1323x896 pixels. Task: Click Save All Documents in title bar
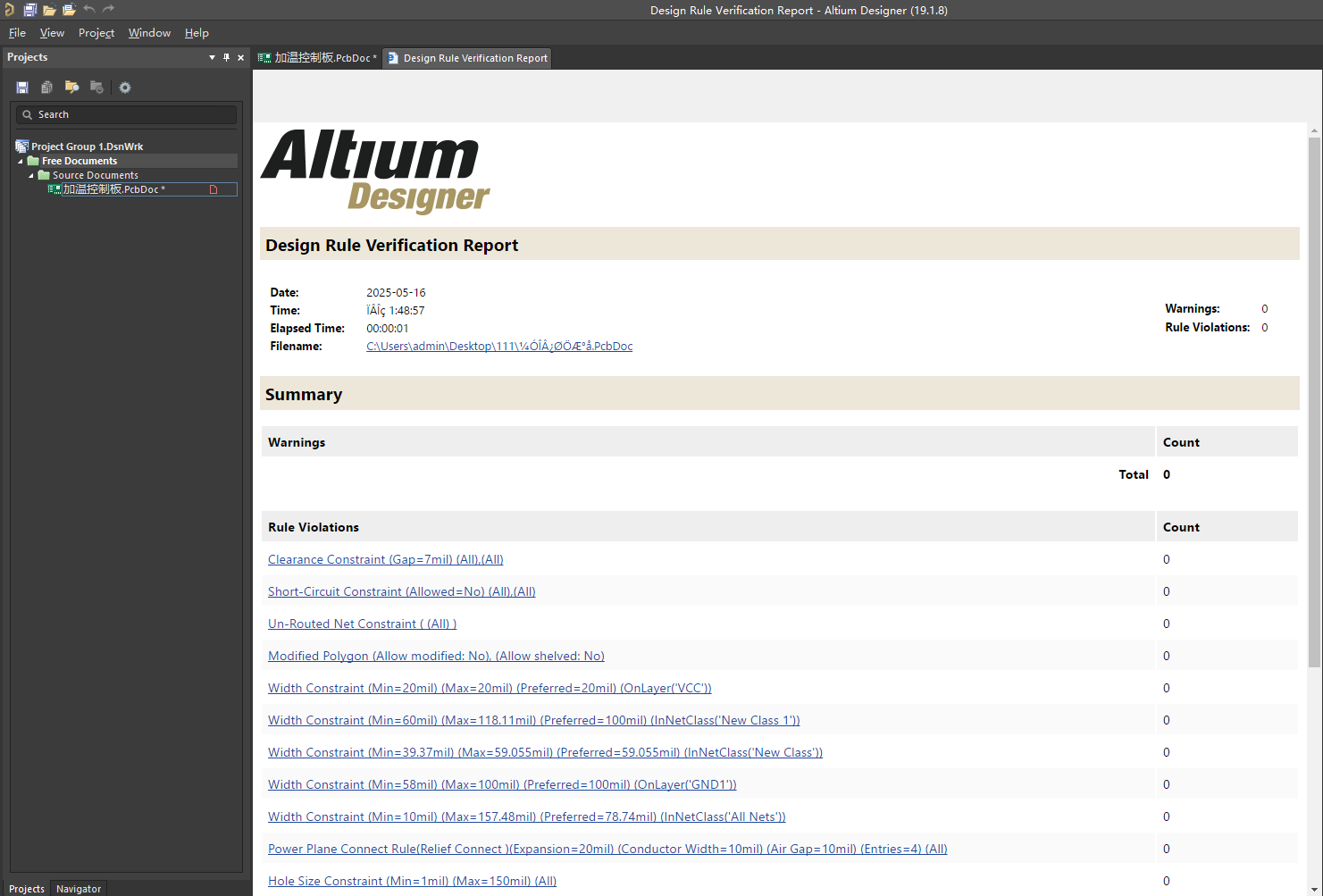[x=29, y=10]
